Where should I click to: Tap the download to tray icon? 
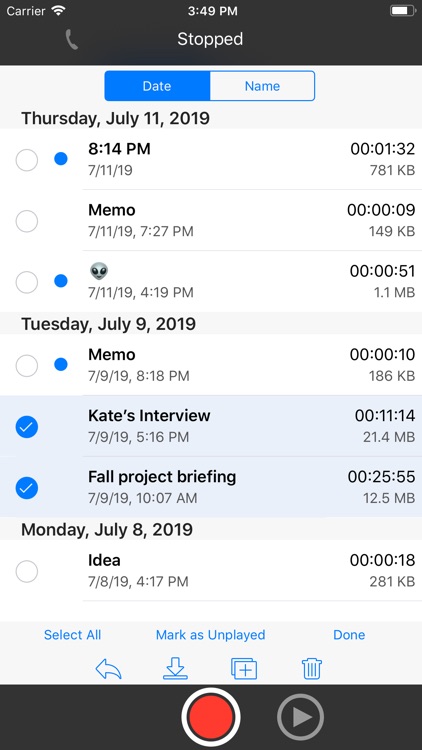[176, 669]
